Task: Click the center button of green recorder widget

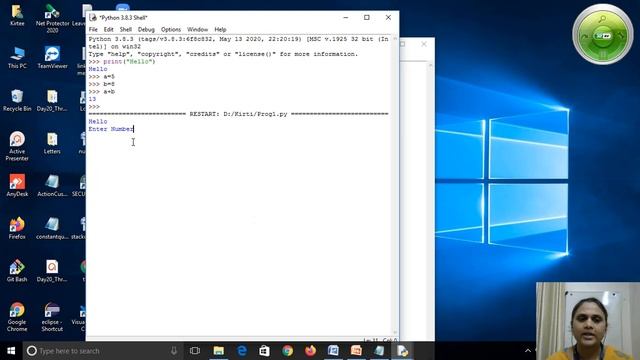Action: pyautogui.click(x=603, y=36)
